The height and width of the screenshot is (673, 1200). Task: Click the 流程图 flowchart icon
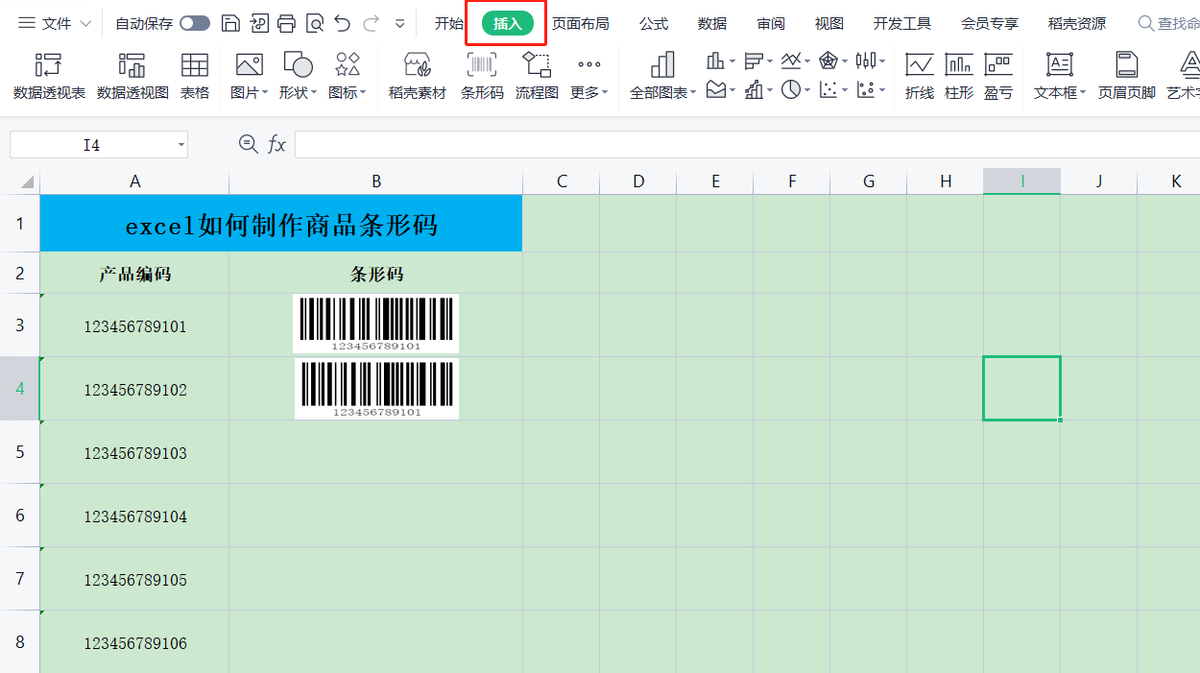(537, 77)
